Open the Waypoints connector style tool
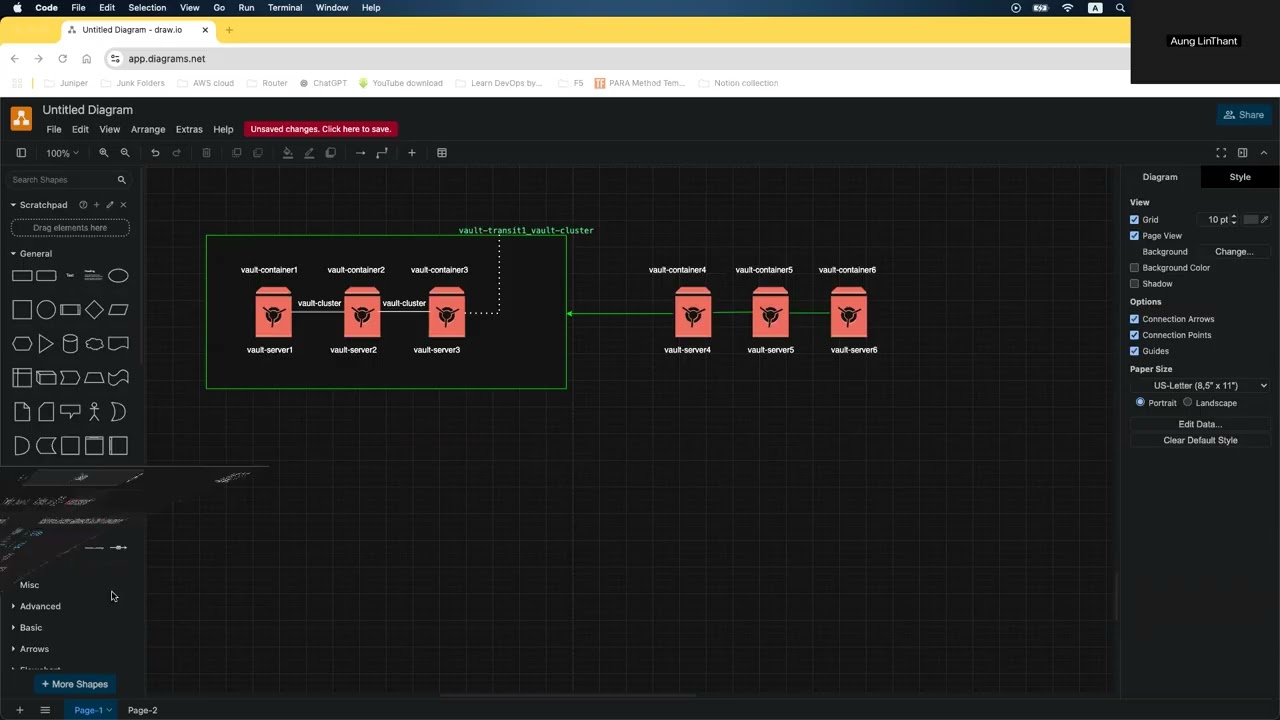 click(x=382, y=153)
